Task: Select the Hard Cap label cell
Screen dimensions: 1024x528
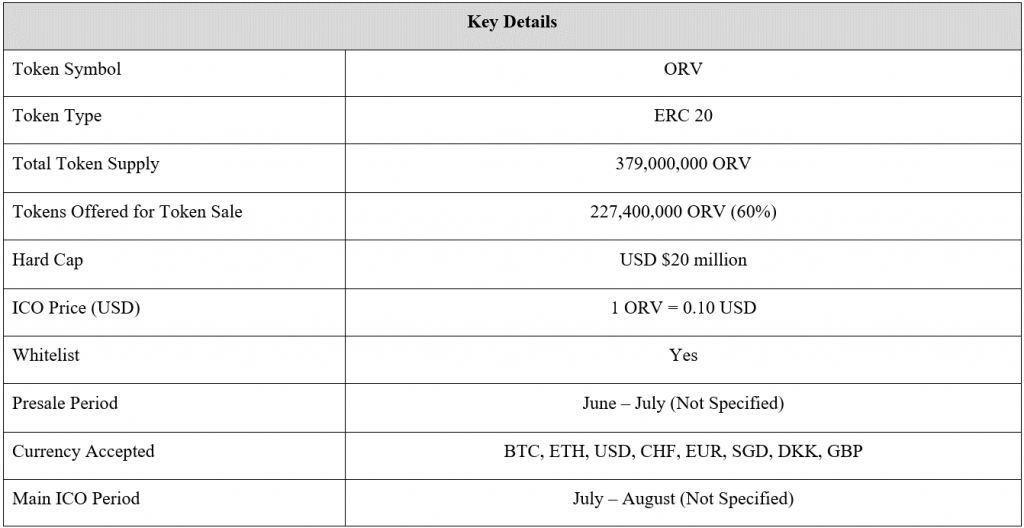Action: pyautogui.click(x=48, y=260)
